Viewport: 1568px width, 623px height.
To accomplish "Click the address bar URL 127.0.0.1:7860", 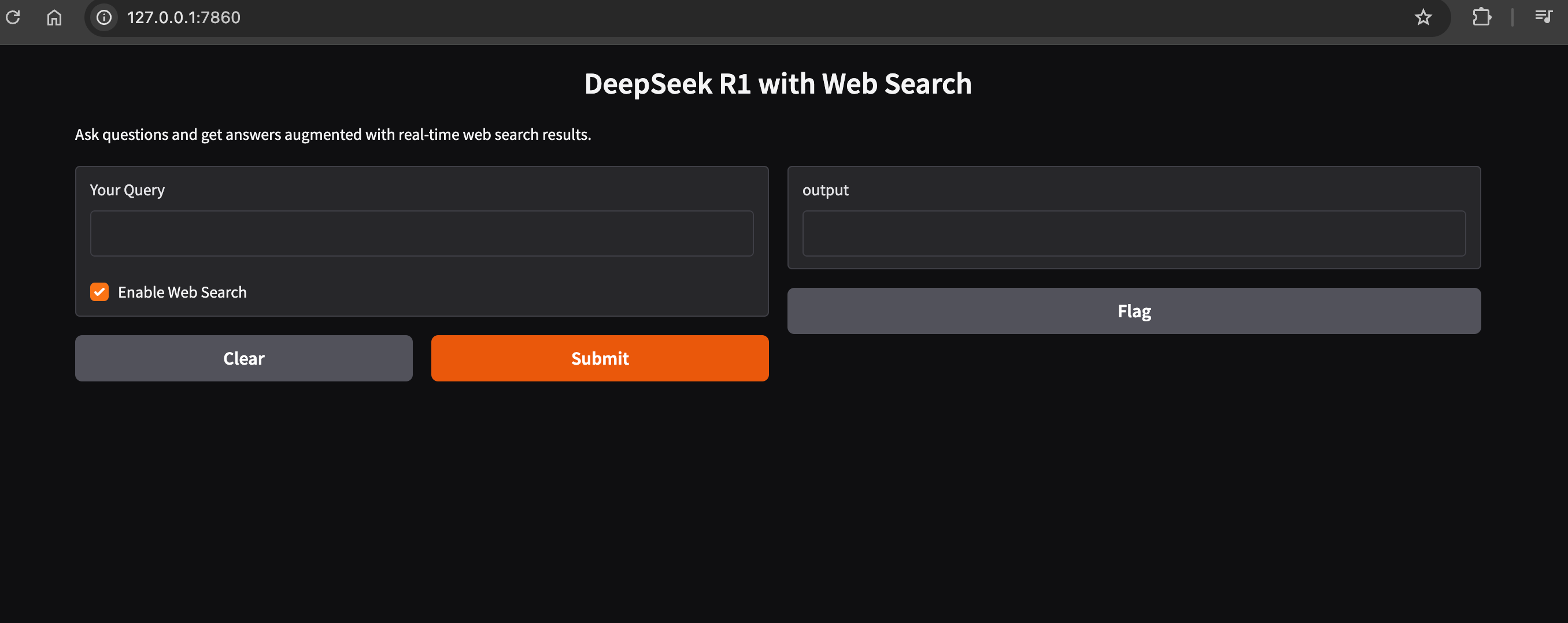I will [184, 17].
